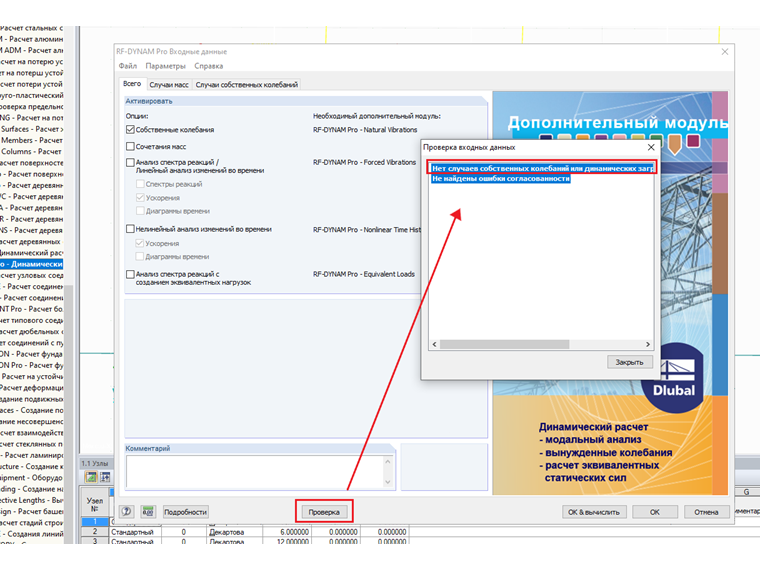This screenshot has height=570, width=760.
Task: Click the left arrow of popup horizontal scrollbar
Action: (x=434, y=344)
